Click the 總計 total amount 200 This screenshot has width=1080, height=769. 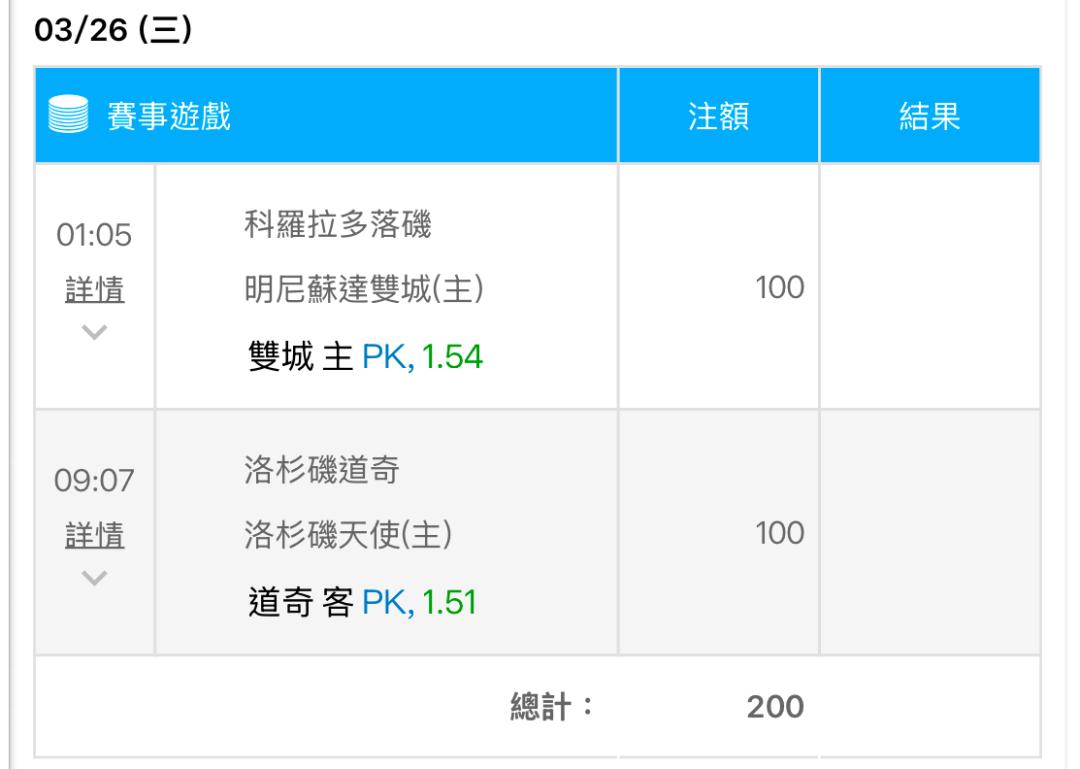pos(775,706)
